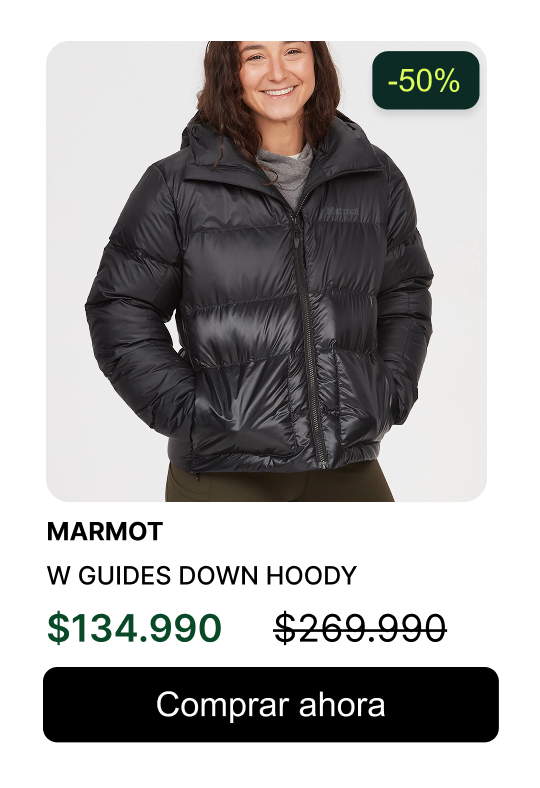This screenshot has height=788, width=540.
Task: Click the Comprar ahora button
Action: 270,704
